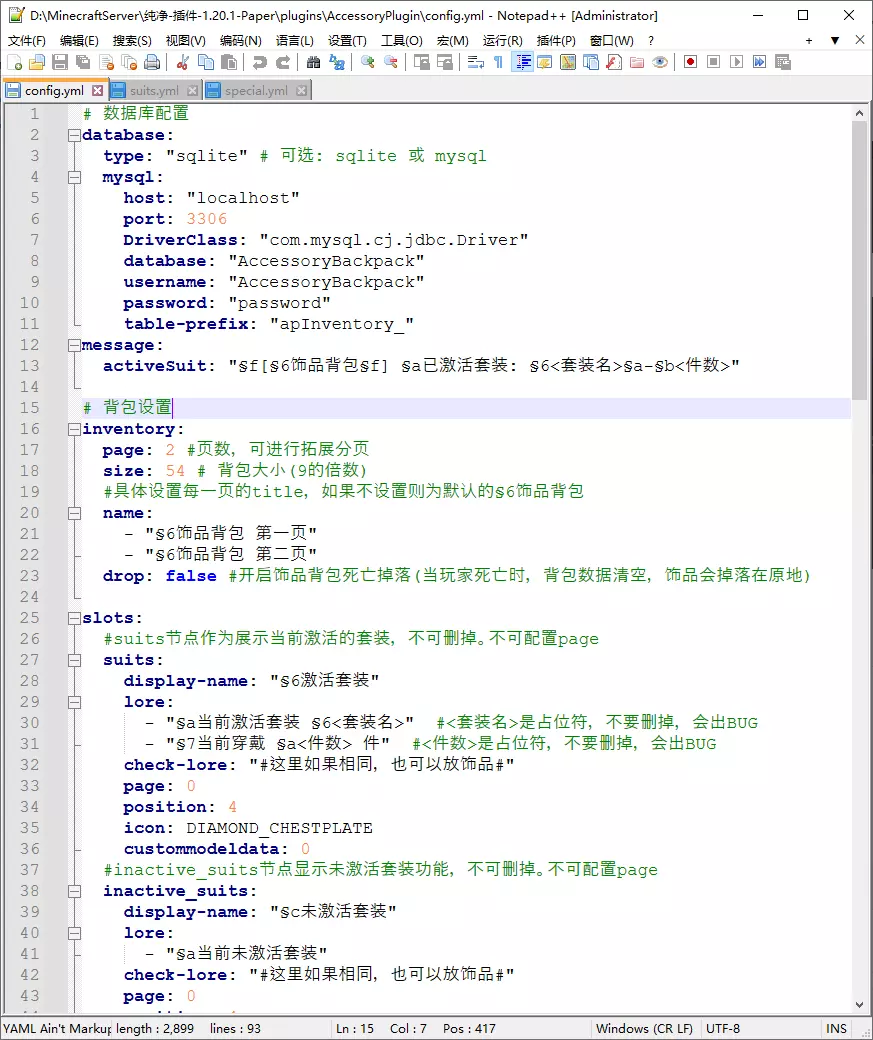Viewport: 873px width, 1040px height.
Task: Toggle synchronized vertical scrolling icon
Action: pos(422,62)
